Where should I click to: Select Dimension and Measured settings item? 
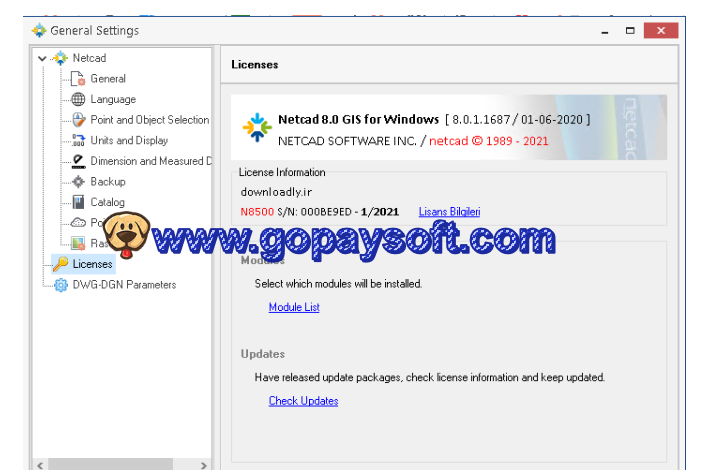(151, 161)
